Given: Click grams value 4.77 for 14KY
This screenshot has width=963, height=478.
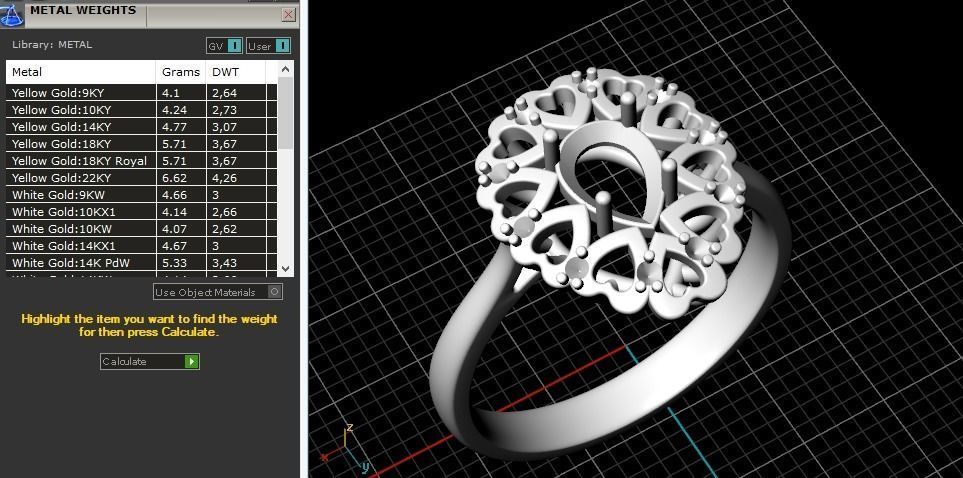Looking at the screenshot, I should click(174, 127).
